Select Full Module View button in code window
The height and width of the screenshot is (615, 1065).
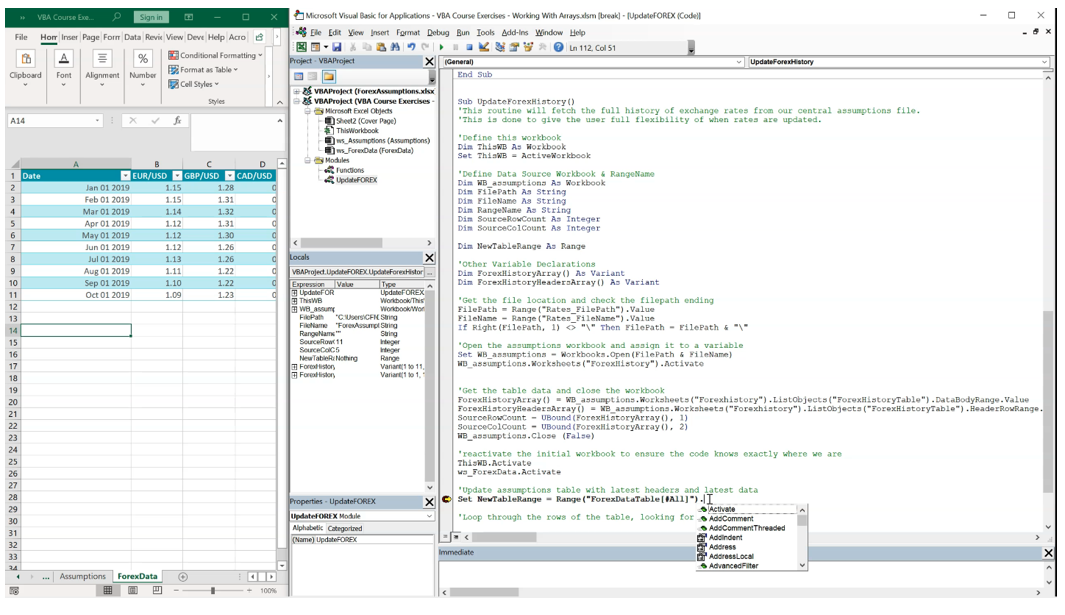tap(456, 537)
